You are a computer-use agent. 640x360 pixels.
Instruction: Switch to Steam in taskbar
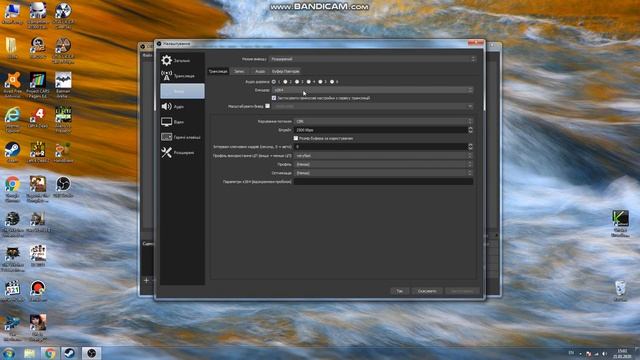[x=70, y=353]
